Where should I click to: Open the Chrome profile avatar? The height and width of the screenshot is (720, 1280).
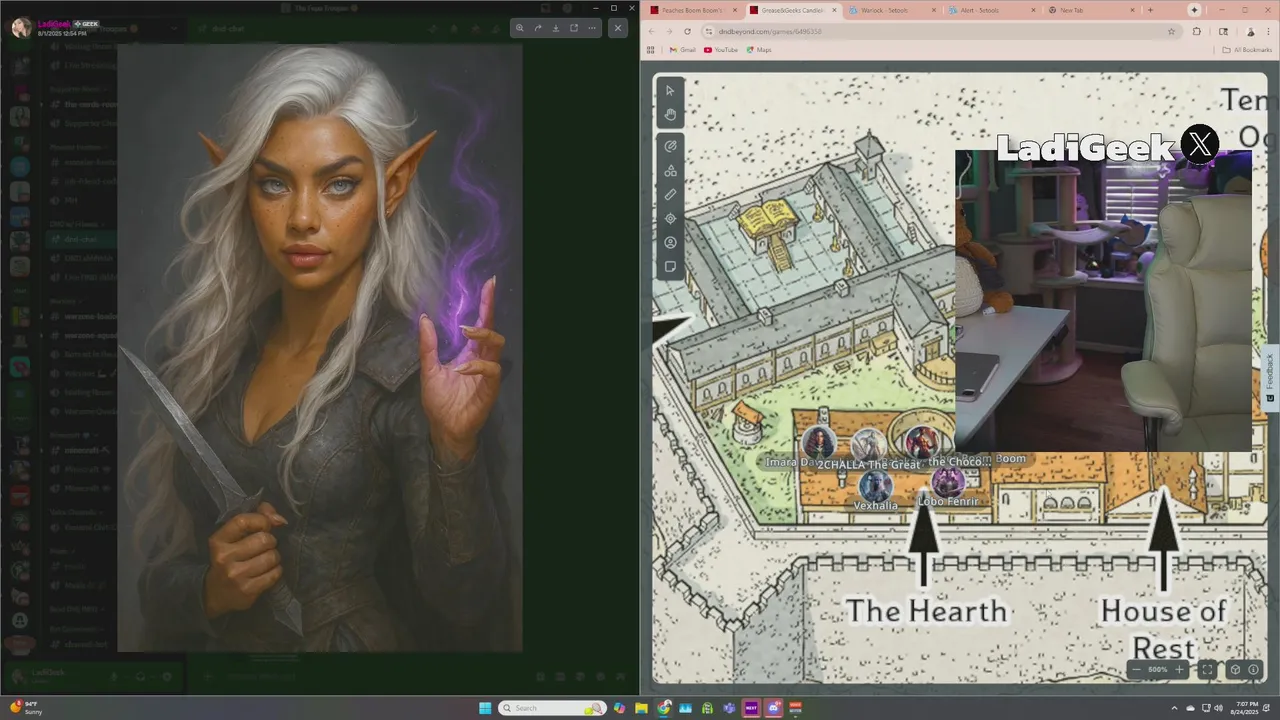[x=1250, y=31]
